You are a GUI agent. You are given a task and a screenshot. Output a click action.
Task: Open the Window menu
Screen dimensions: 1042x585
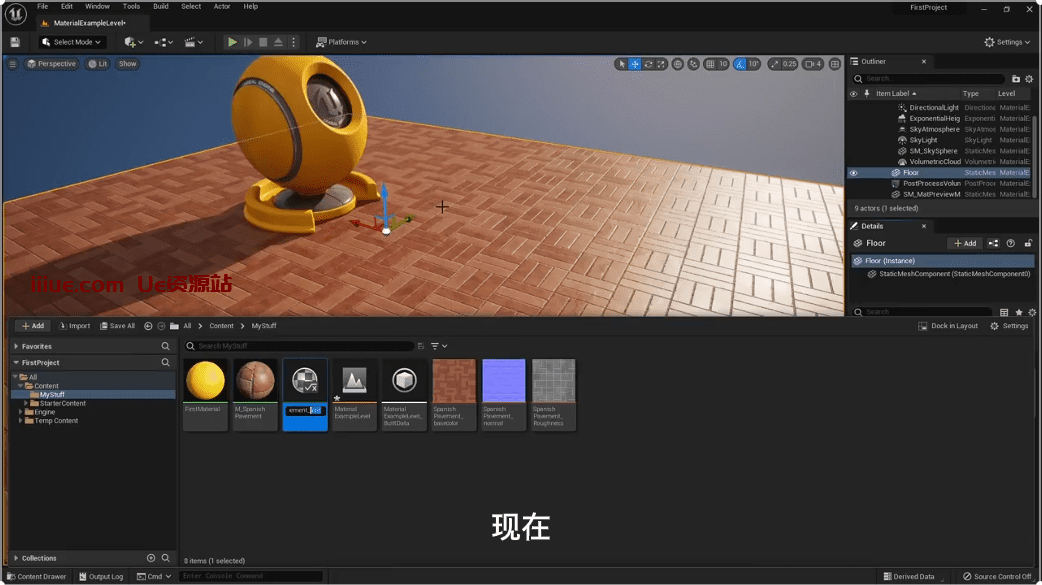[x=97, y=6]
